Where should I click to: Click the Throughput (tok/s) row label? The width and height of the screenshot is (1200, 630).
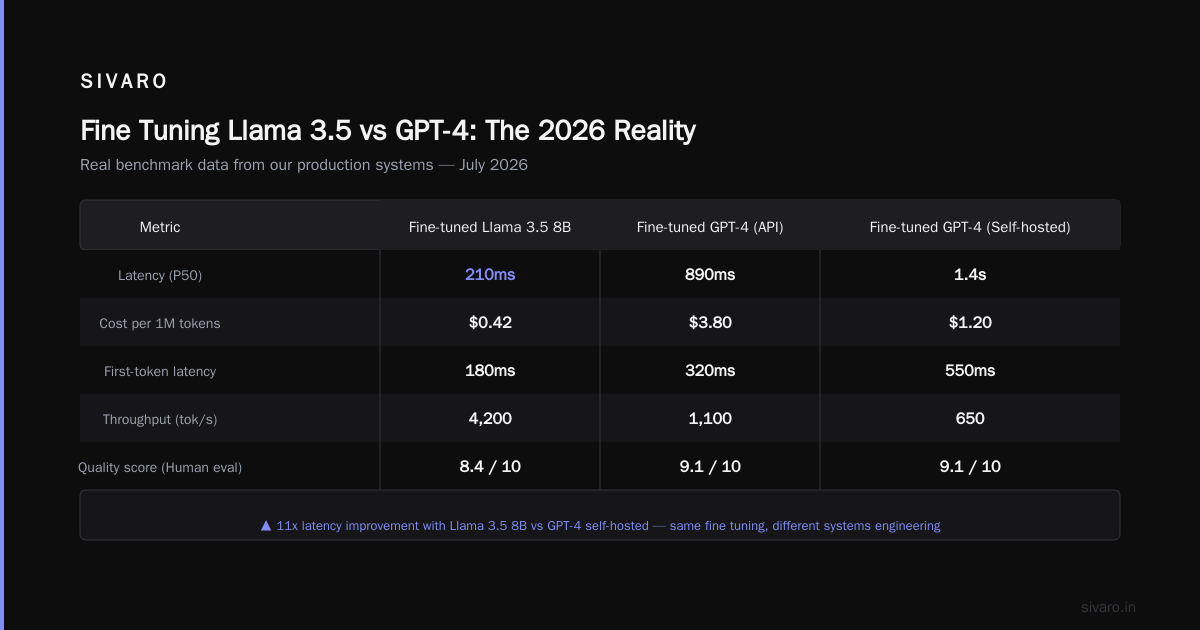160,419
